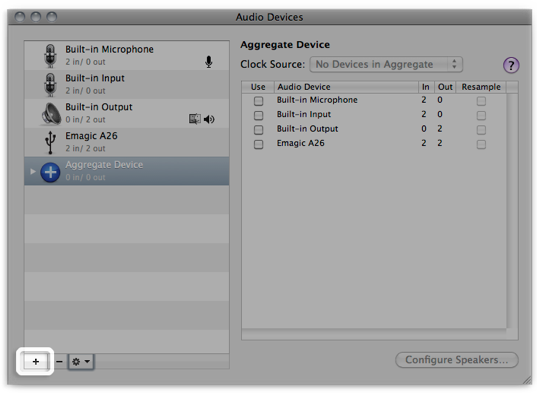Select Built-in Output speaker icon
537x393 pixels.
click(x=51, y=113)
